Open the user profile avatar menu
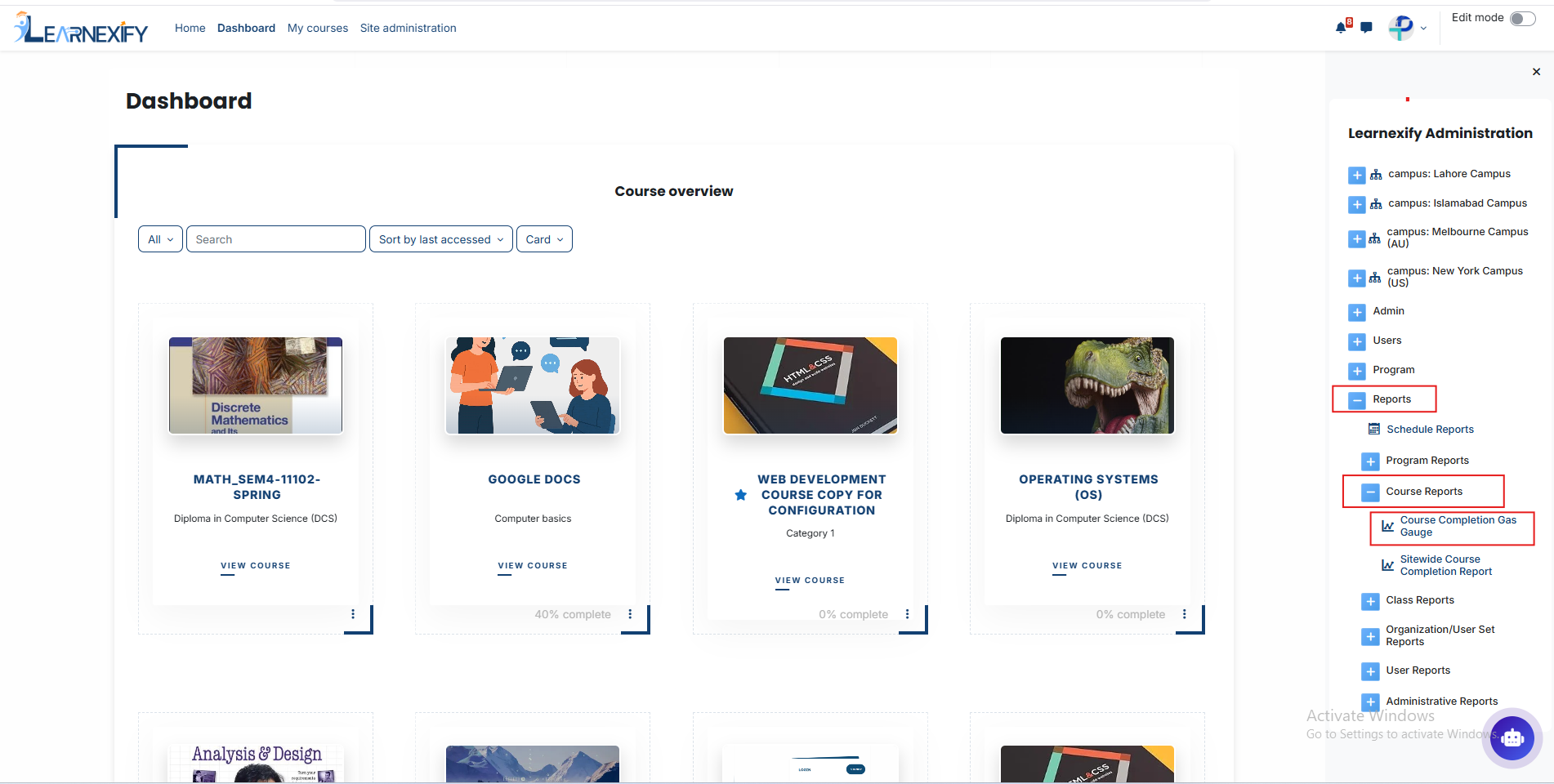 [1401, 28]
